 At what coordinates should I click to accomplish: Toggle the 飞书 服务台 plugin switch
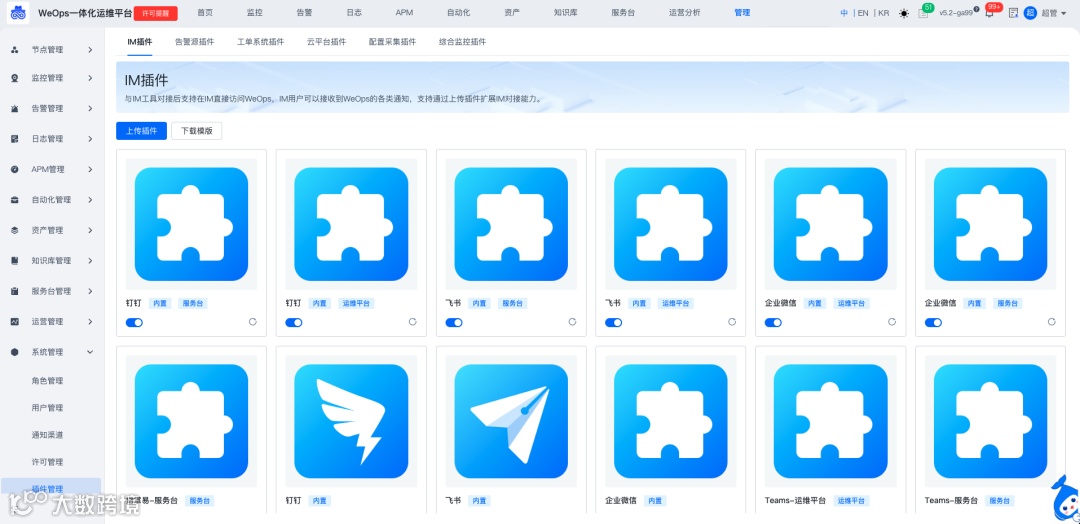454,322
